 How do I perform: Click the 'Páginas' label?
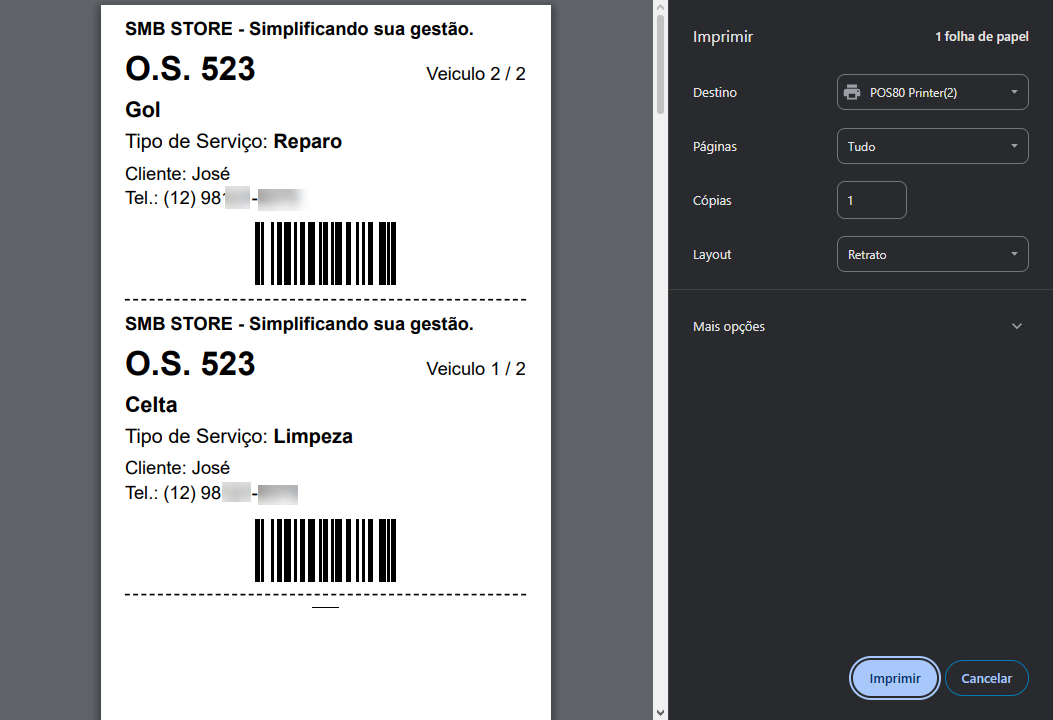click(715, 146)
